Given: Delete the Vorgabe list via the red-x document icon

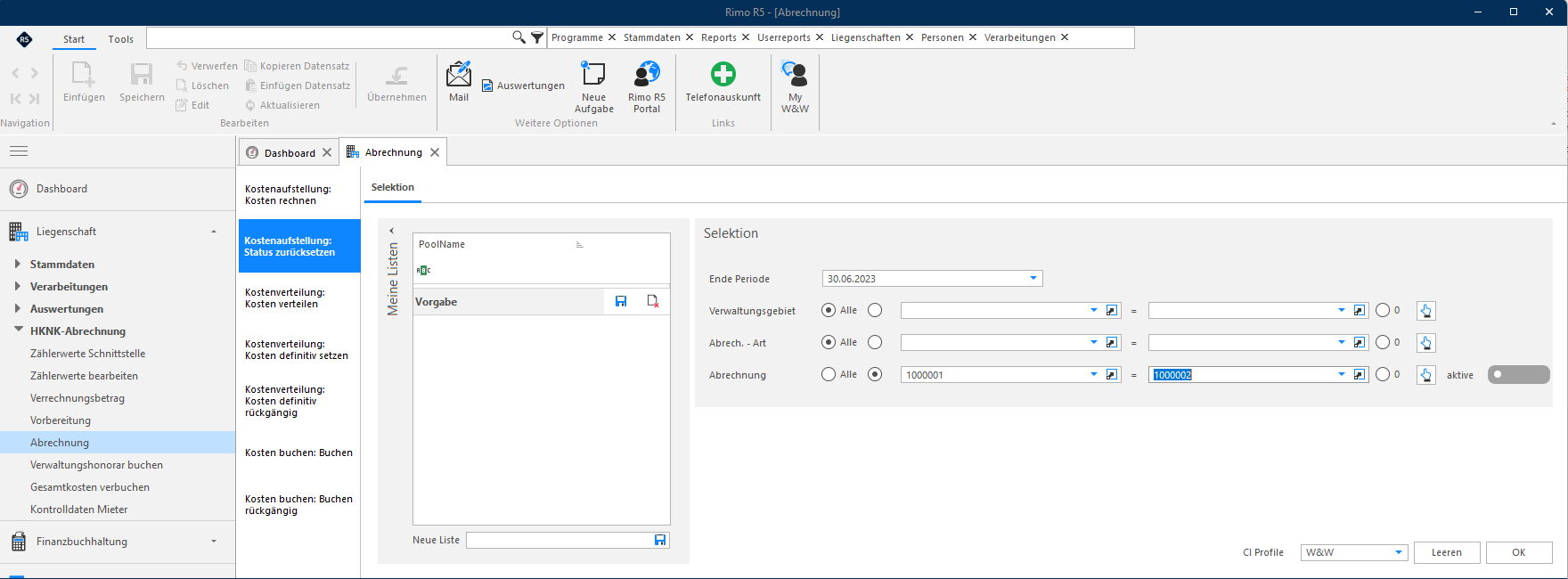Looking at the screenshot, I should 653,302.
